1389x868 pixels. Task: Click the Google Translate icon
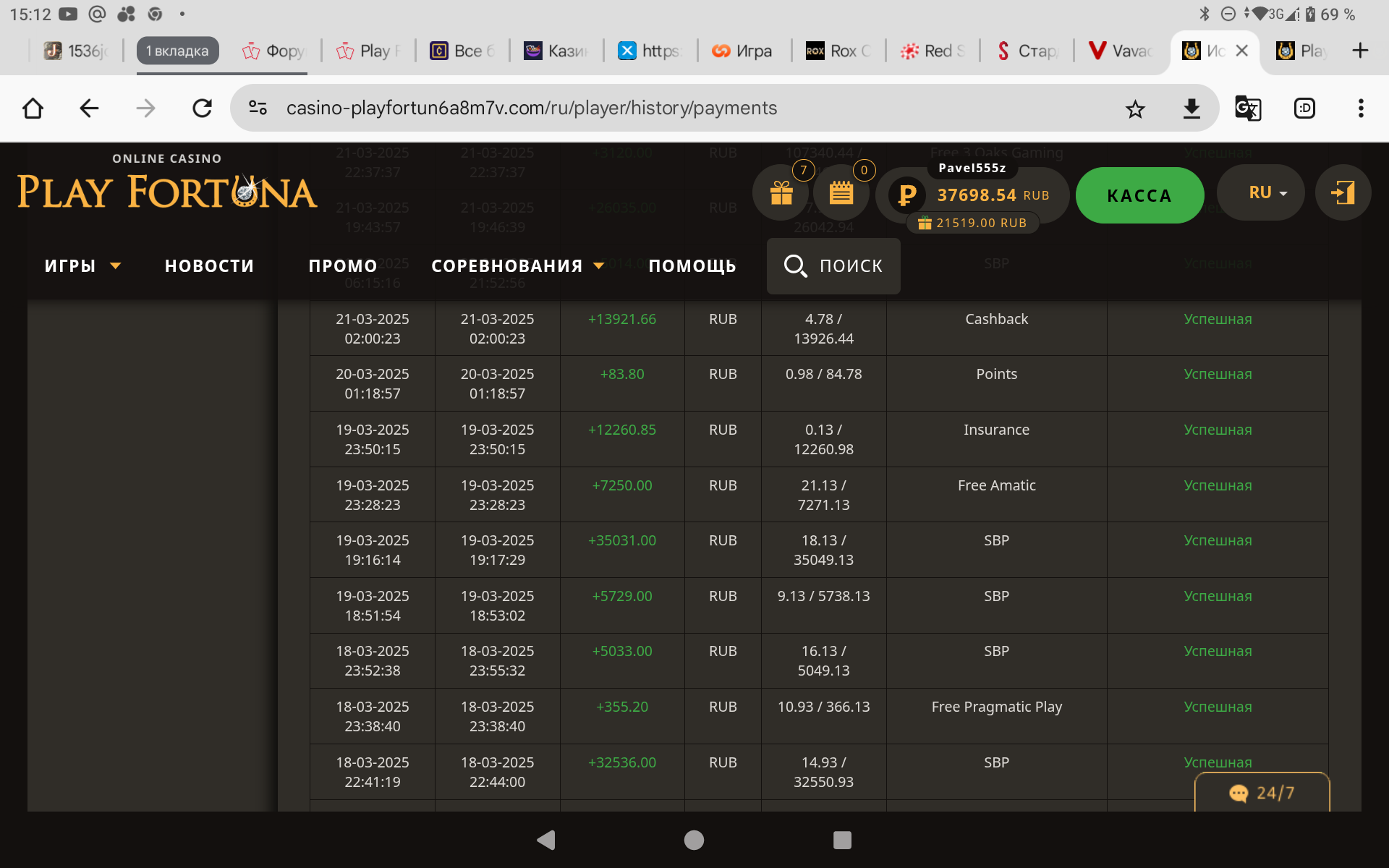tap(1248, 109)
